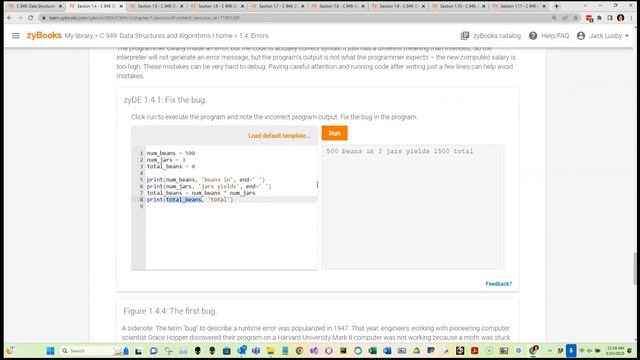Viewport: 640px width, 360px height.
Task: Click the 'Figure 1.4.4: The first bug.' heading
Action: pyautogui.click(x=170, y=311)
